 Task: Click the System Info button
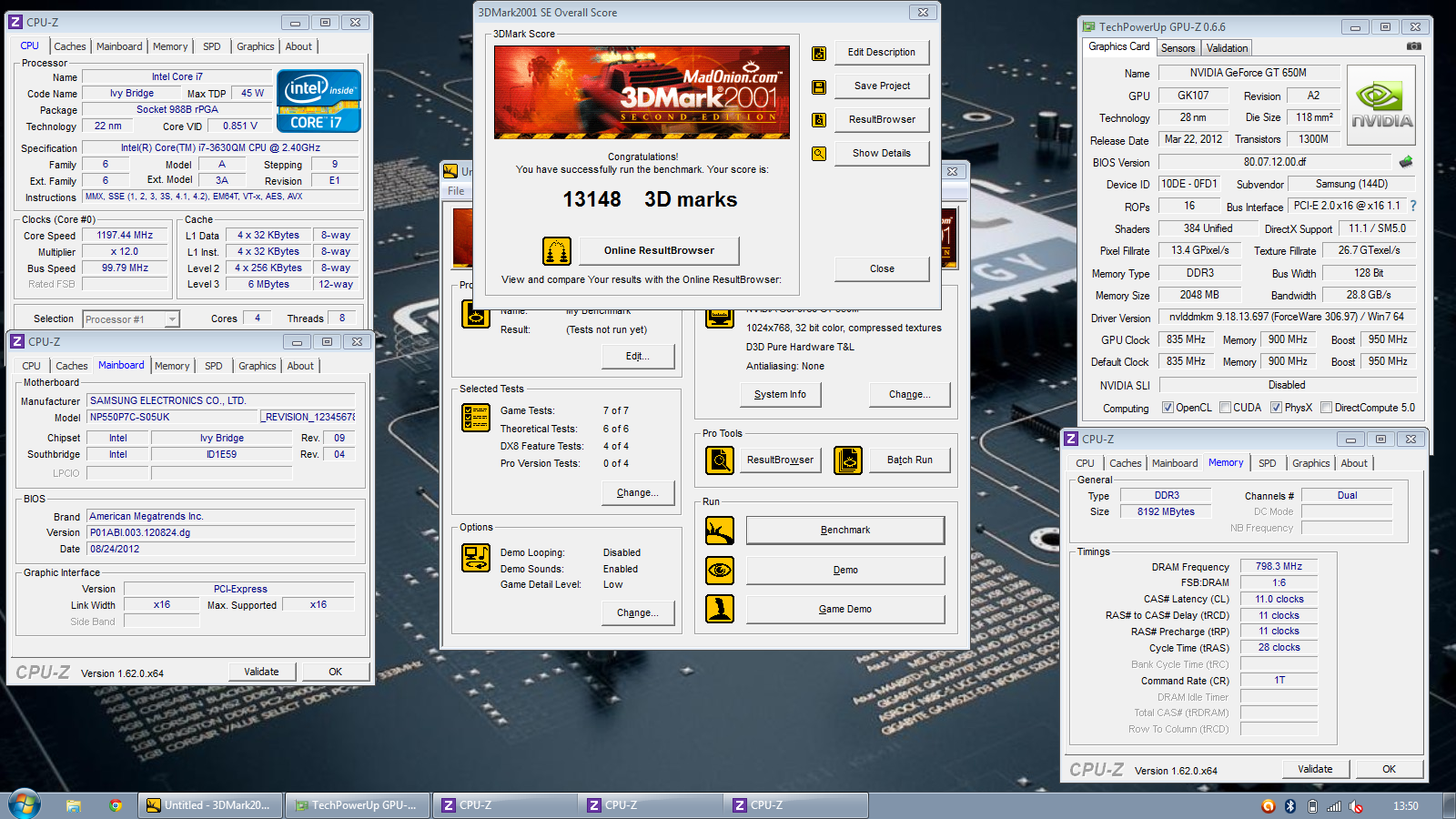pyautogui.click(x=780, y=394)
